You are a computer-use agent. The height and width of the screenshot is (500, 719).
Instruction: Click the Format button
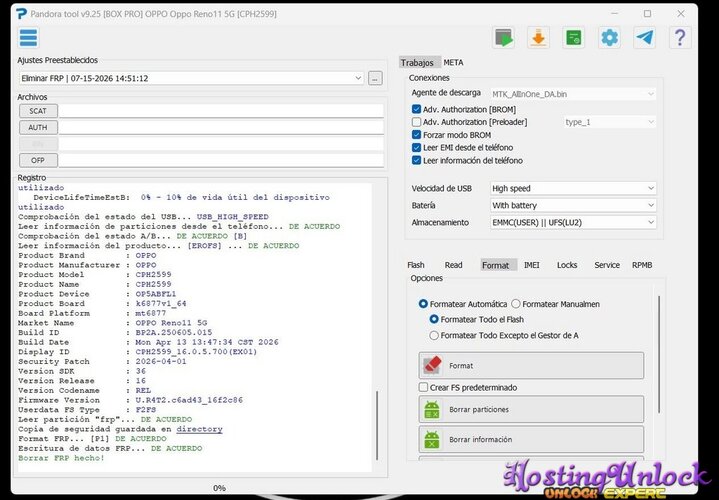(x=531, y=366)
